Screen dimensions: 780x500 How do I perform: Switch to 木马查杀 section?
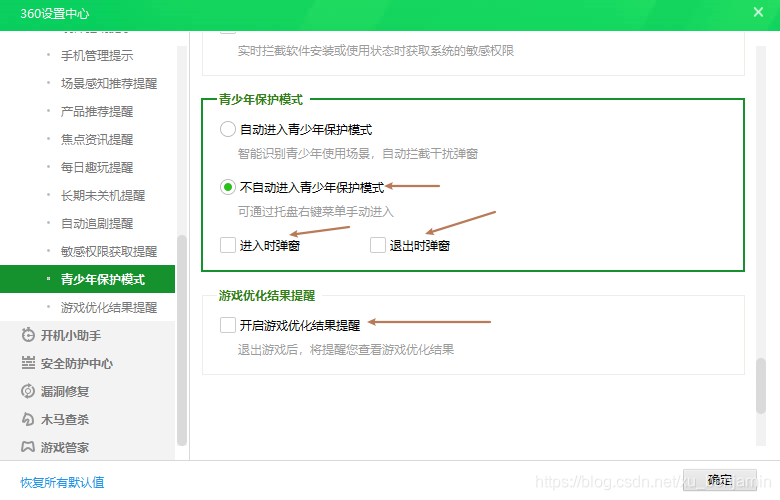coord(88,419)
